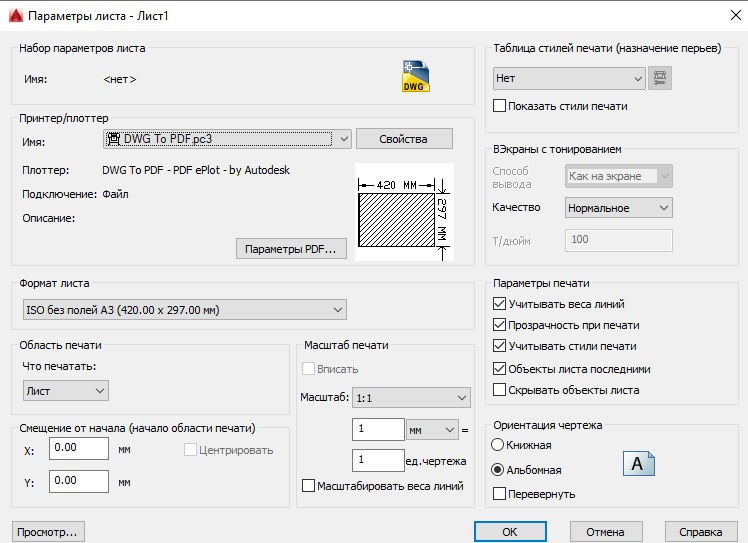Toggle Учитывать веса линий checkbox
Image resolution: width=748 pixels, height=543 pixels.
click(499, 303)
